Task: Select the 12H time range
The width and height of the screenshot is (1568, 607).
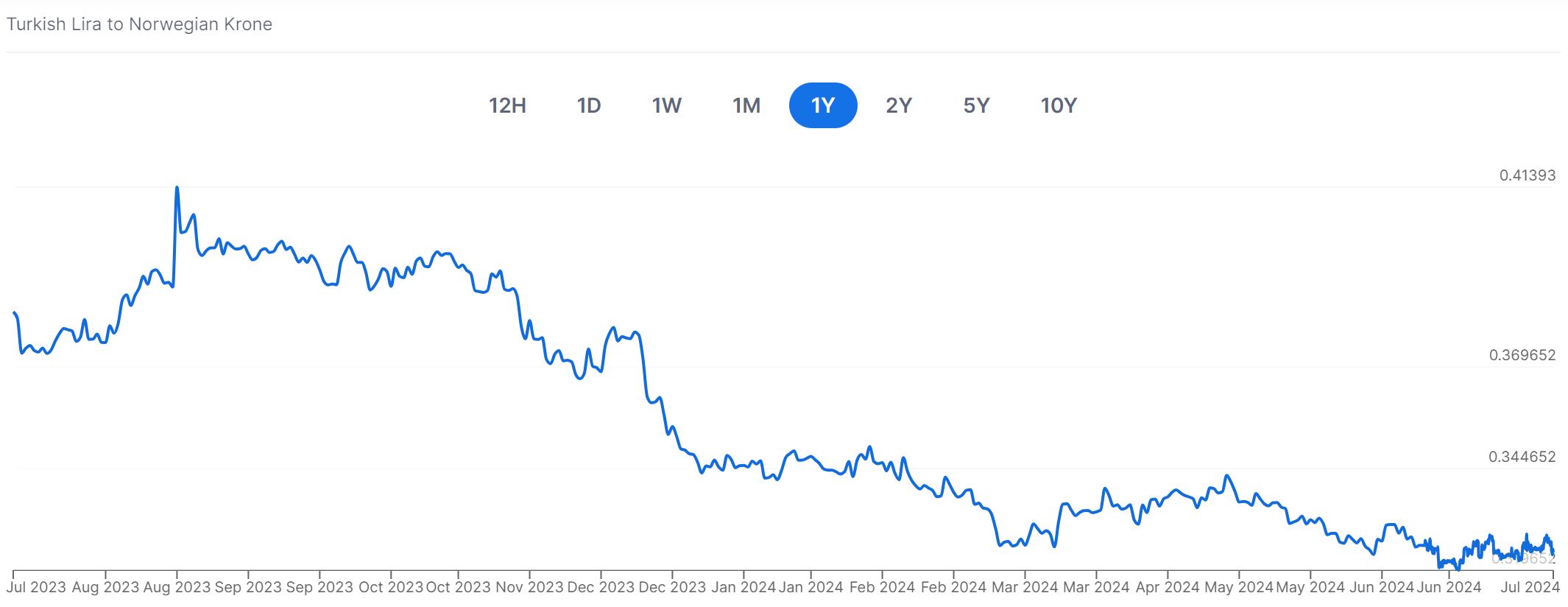Action: [507, 105]
